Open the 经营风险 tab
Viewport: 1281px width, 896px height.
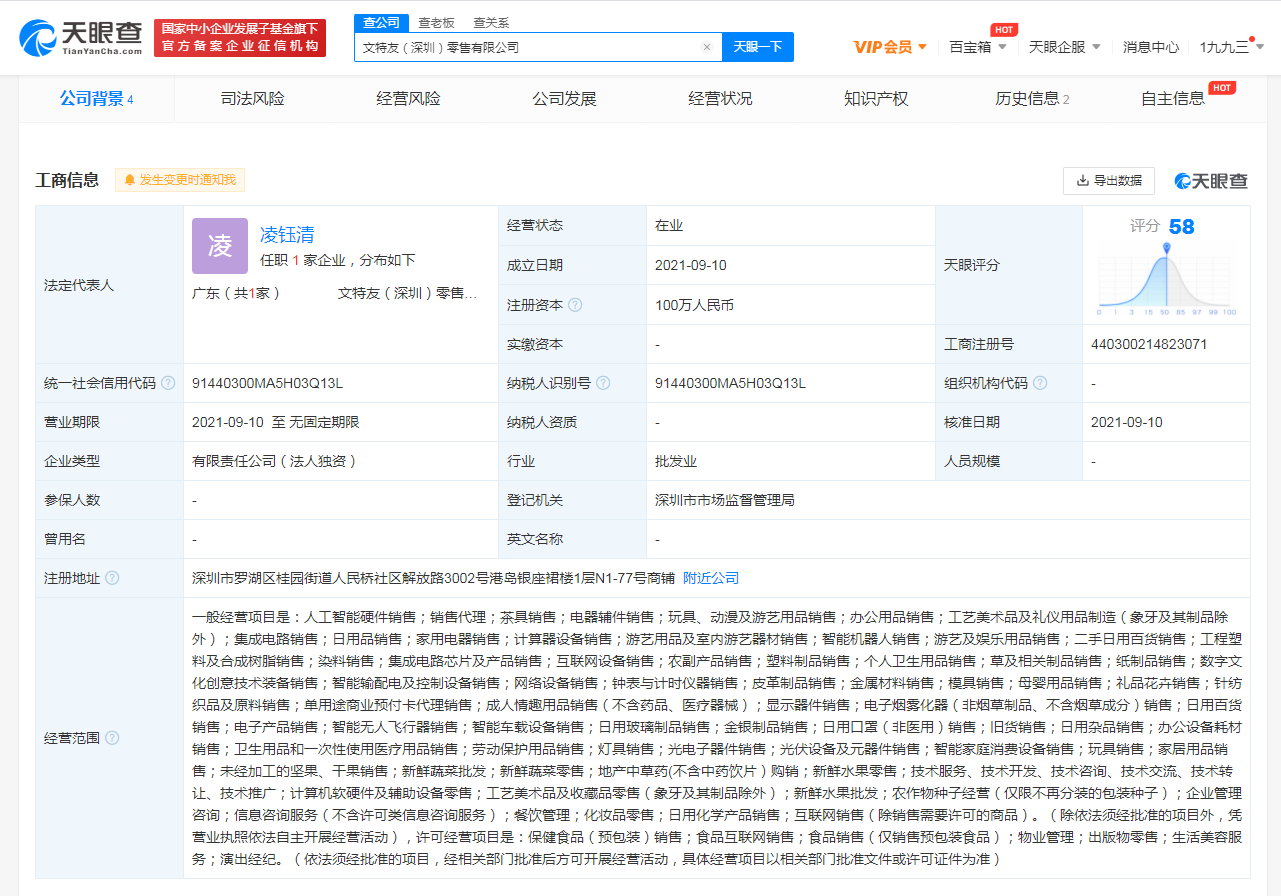pyautogui.click(x=408, y=98)
